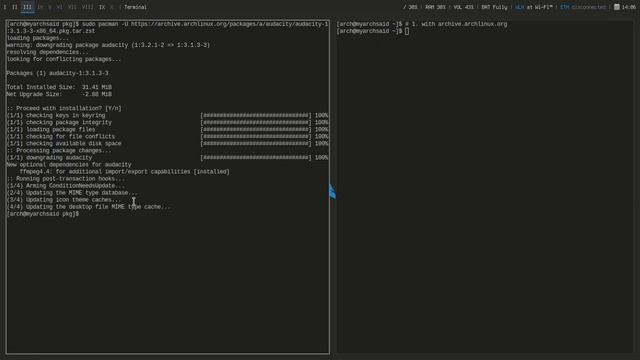Switch to workspace VIII
640x360 pixels.
87,7
